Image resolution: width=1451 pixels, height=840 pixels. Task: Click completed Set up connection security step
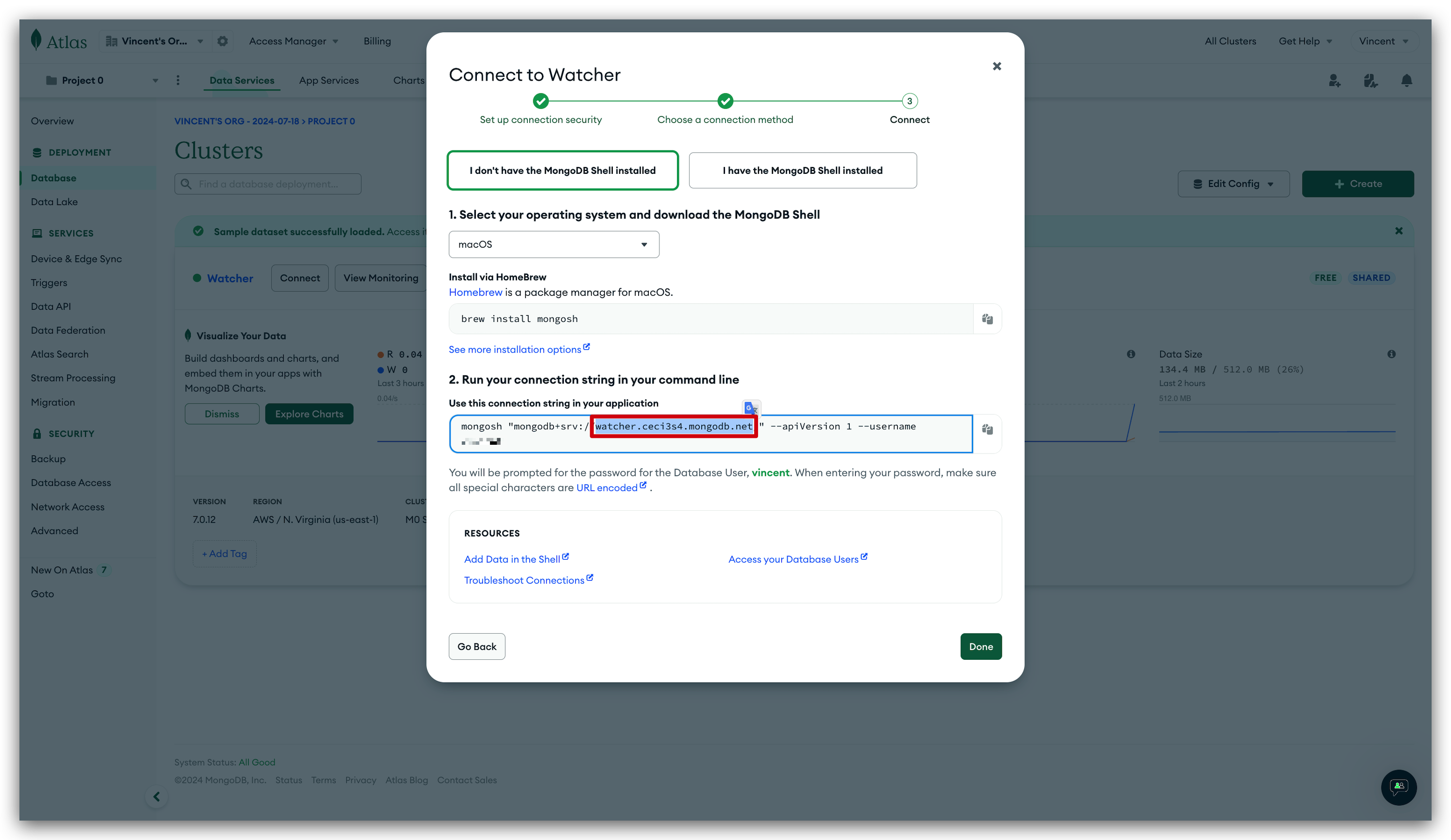tap(540, 101)
